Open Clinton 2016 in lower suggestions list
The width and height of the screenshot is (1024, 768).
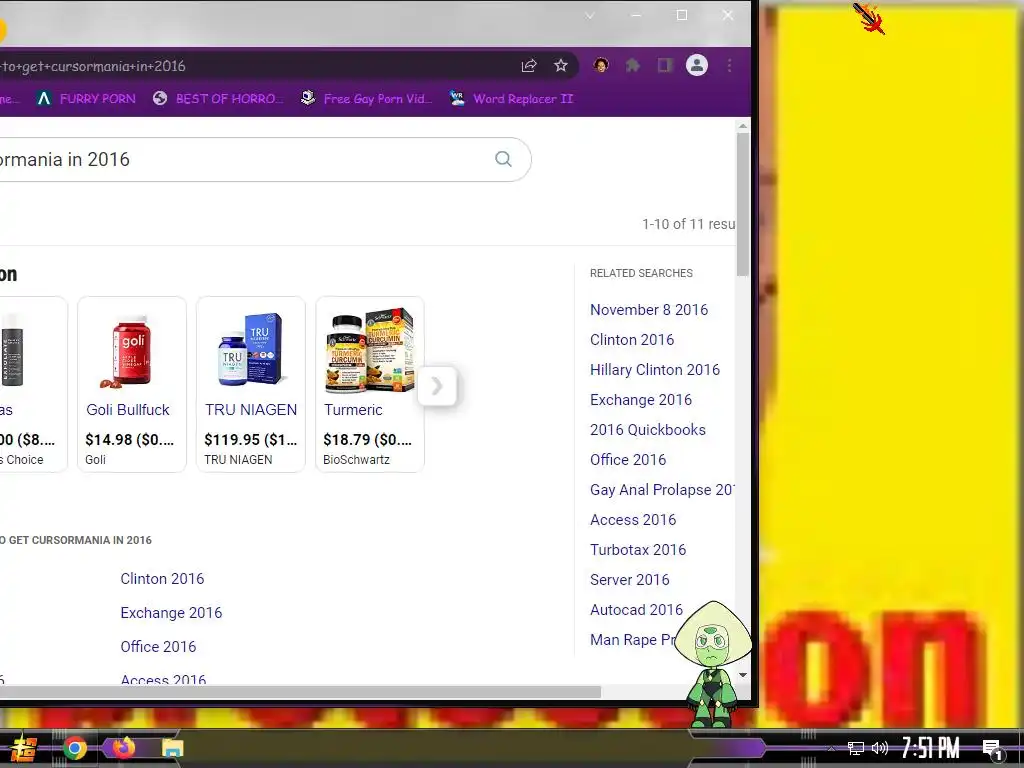[x=162, y=579]
